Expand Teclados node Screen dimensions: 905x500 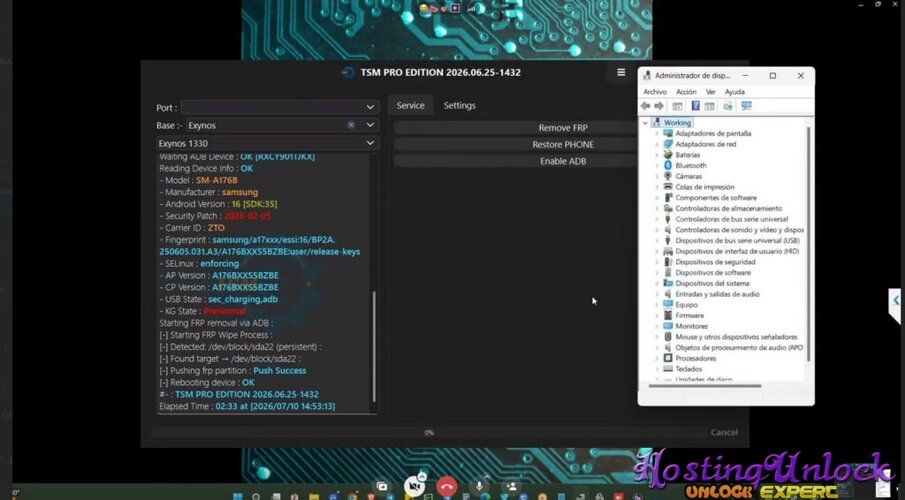(657, 368)
